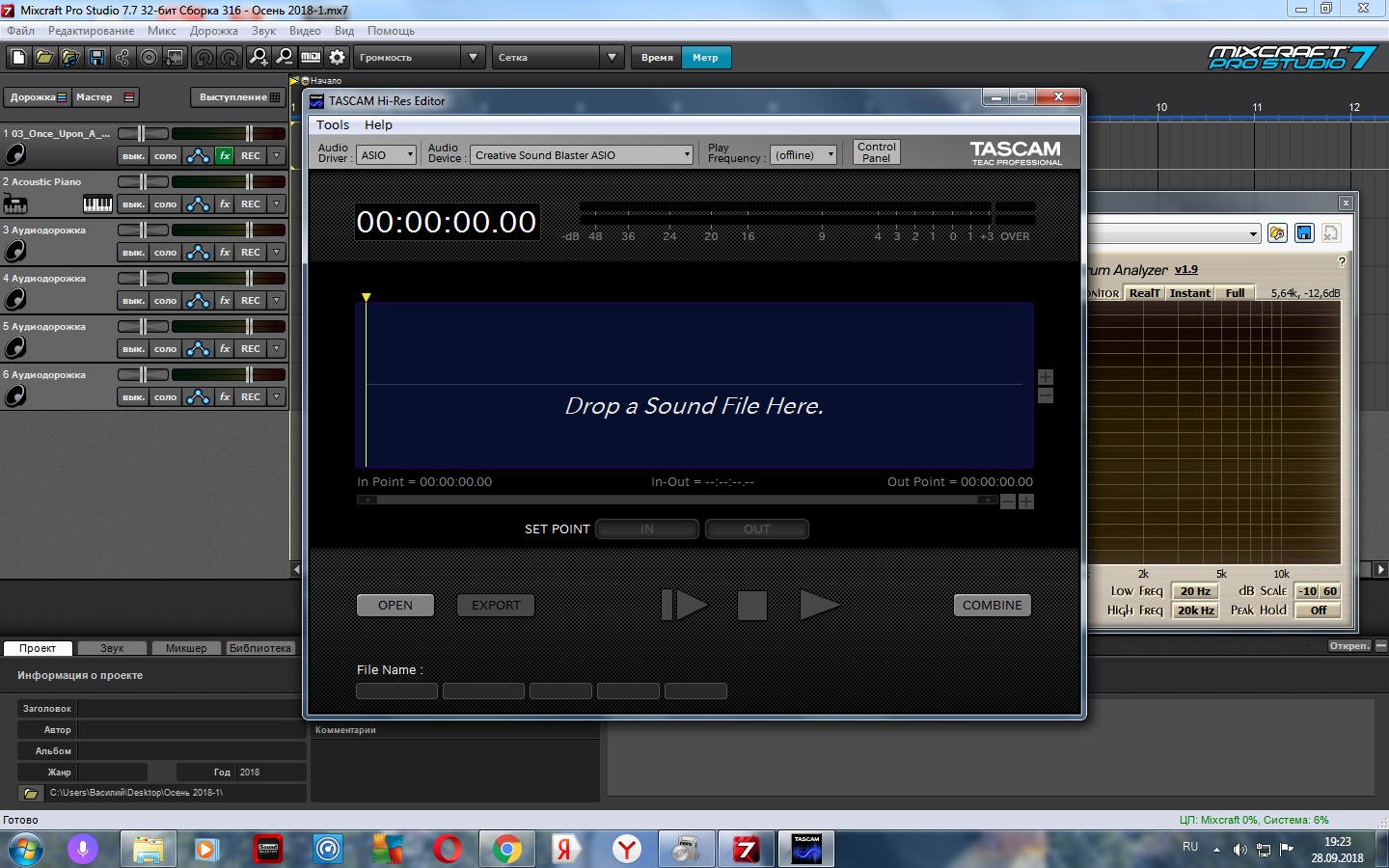Click the COMBINE button
The image size is (1389, 868).
[x=993, y=606]
